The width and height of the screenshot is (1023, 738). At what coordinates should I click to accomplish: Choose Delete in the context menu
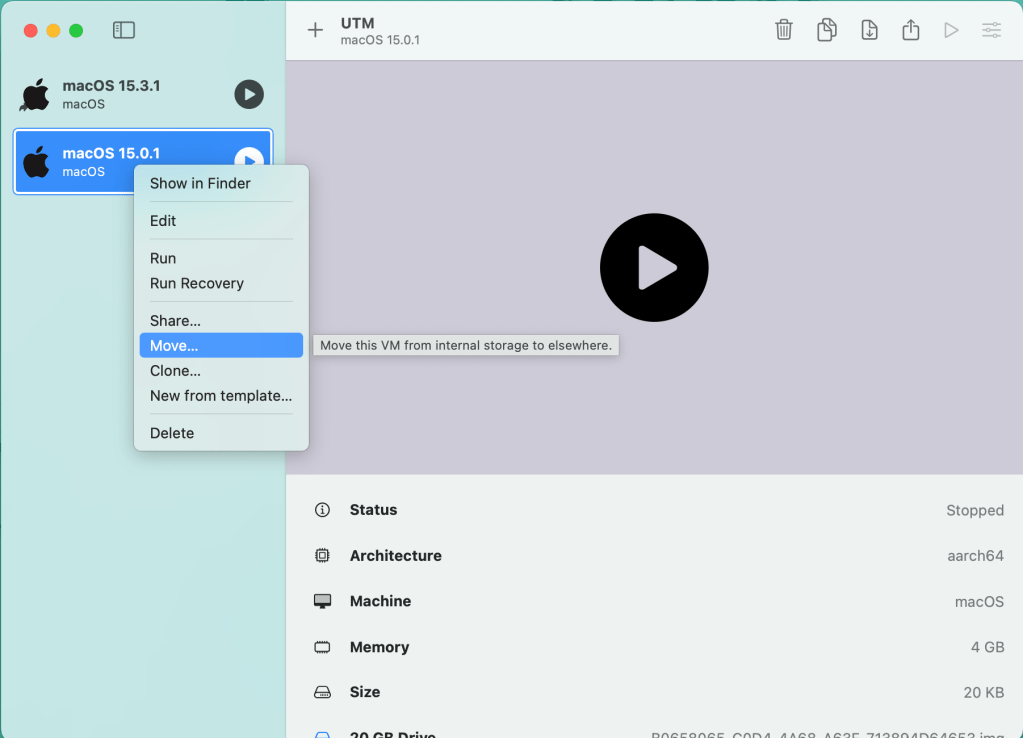(x=172, y=433)
